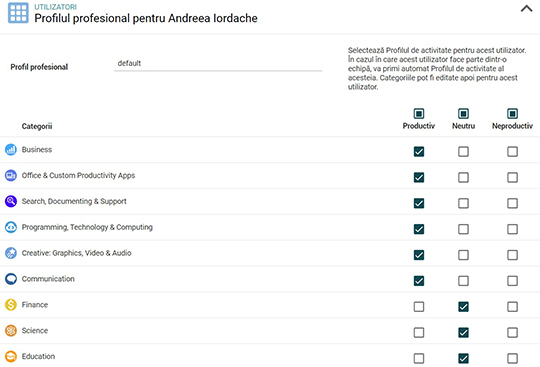Click the Communication category icon
Viewport: 540px width, 367px height.
(11, 279)
